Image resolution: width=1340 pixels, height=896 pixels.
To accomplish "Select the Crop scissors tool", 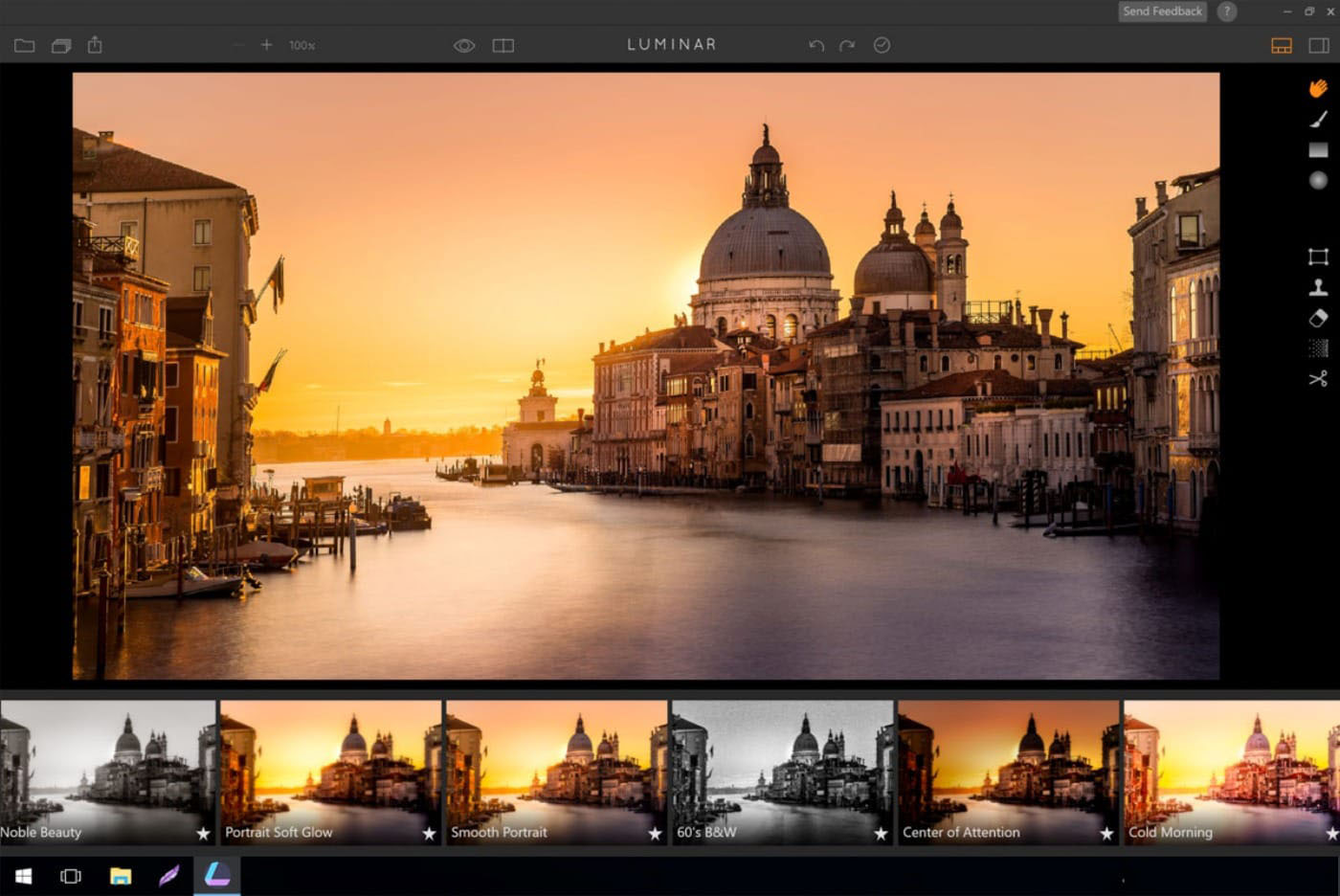I will [1318, 379].
